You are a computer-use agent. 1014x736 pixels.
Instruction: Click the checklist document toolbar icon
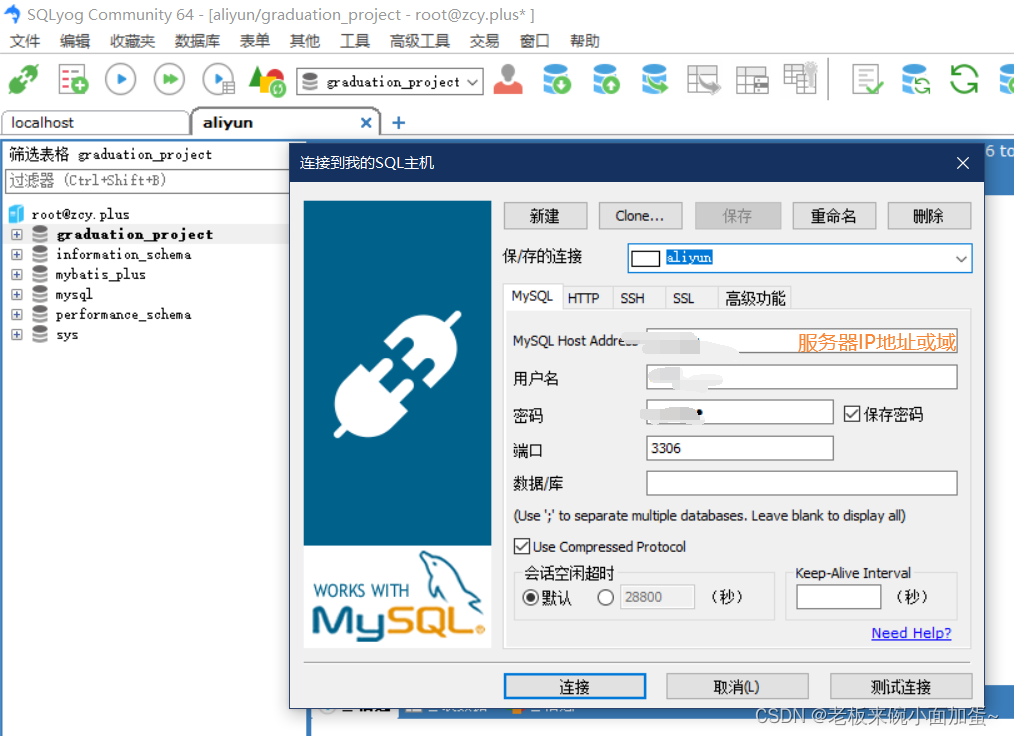tap(867, 80)
